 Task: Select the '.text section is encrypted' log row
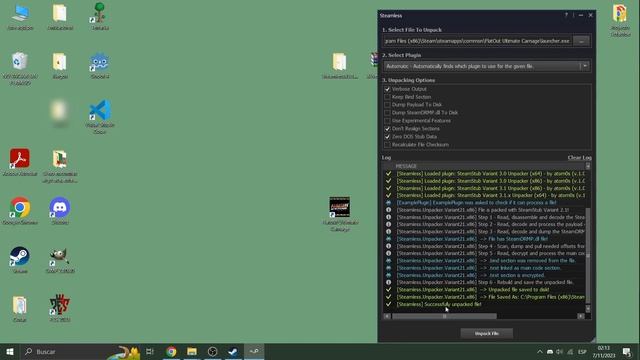tap(484, 275)
